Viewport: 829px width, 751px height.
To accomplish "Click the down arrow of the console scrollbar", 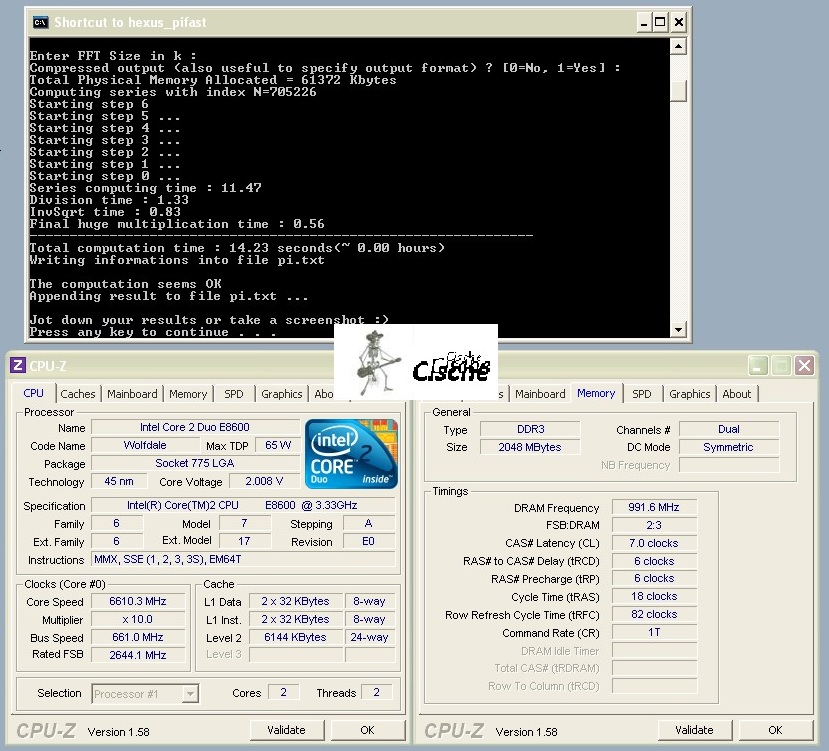I will (x=678, y=329).
